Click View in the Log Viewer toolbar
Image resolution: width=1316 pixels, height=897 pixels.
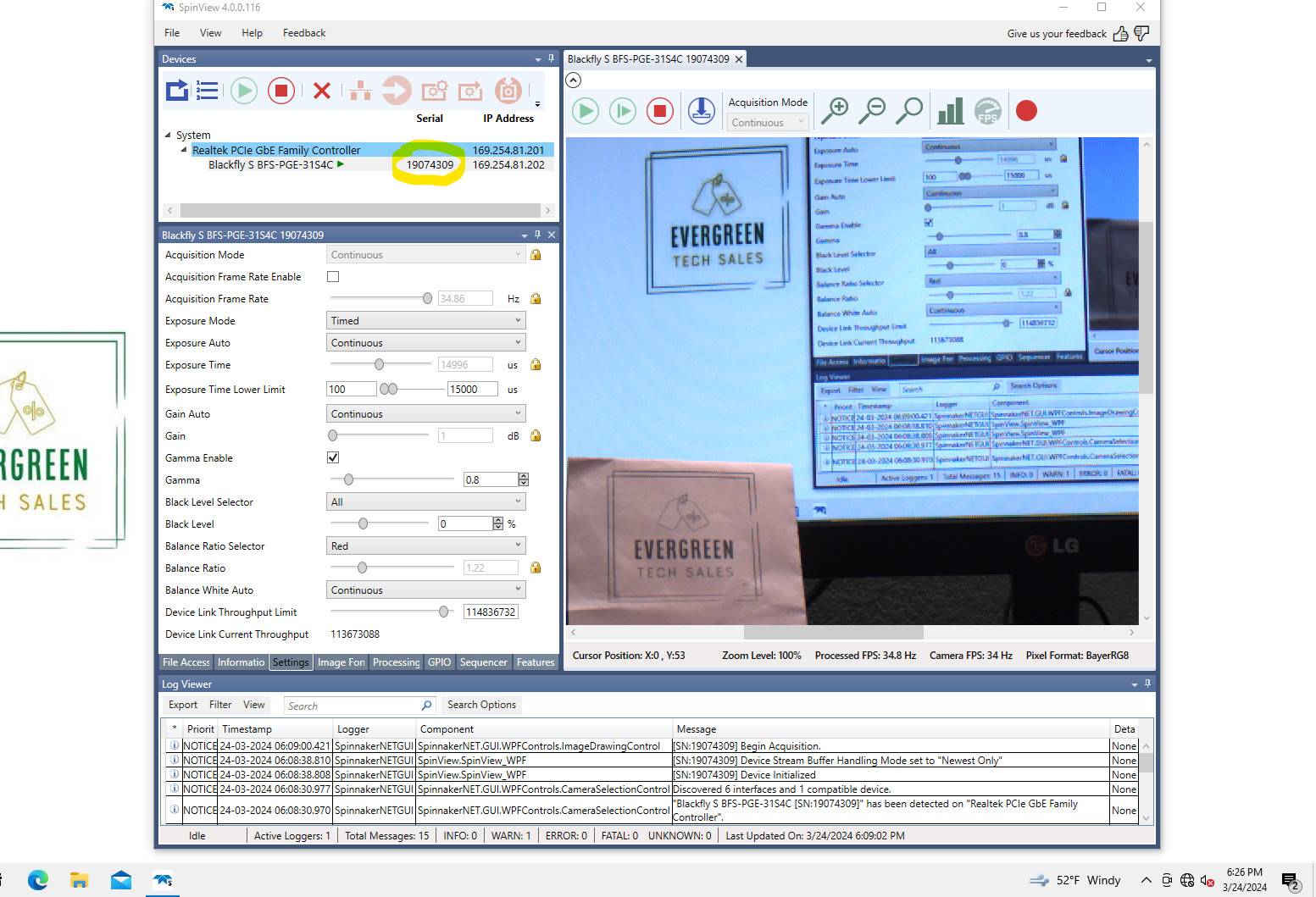tap(254, 705)
